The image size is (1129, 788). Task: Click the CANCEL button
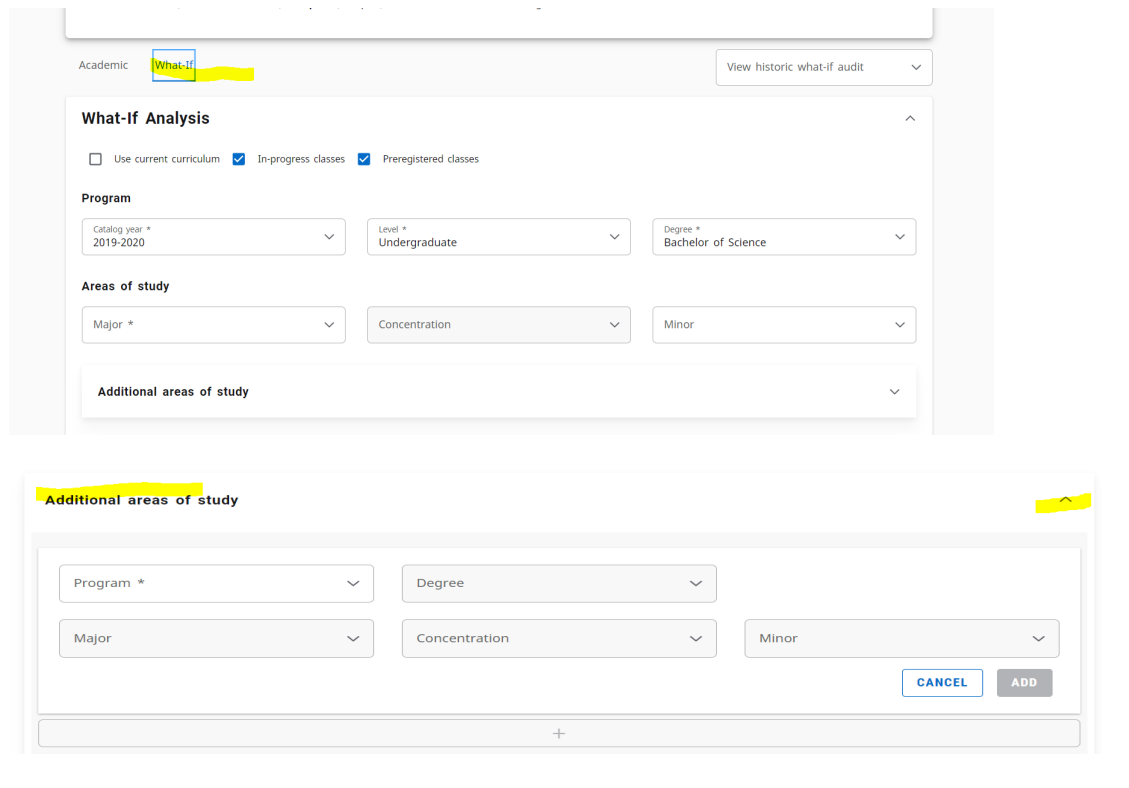click(942, 683)
